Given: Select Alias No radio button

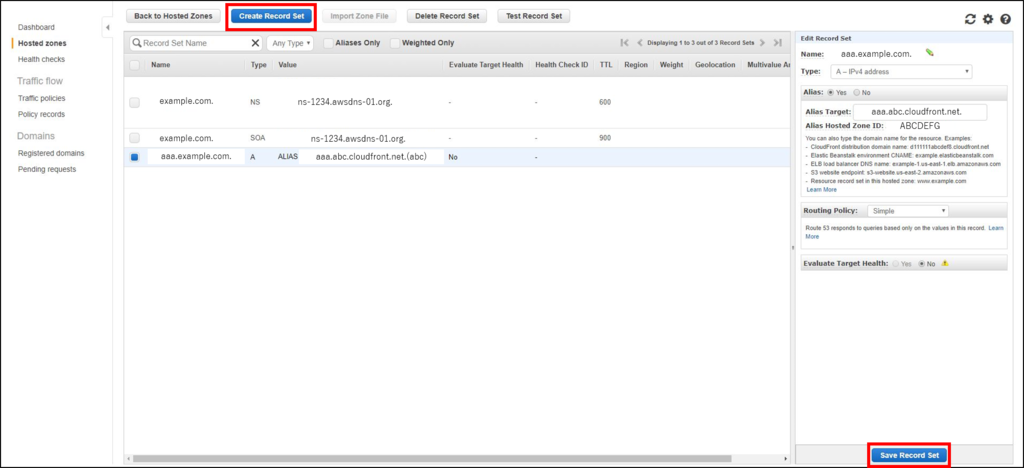Looking at the screenshot, I should click(857, 93).
